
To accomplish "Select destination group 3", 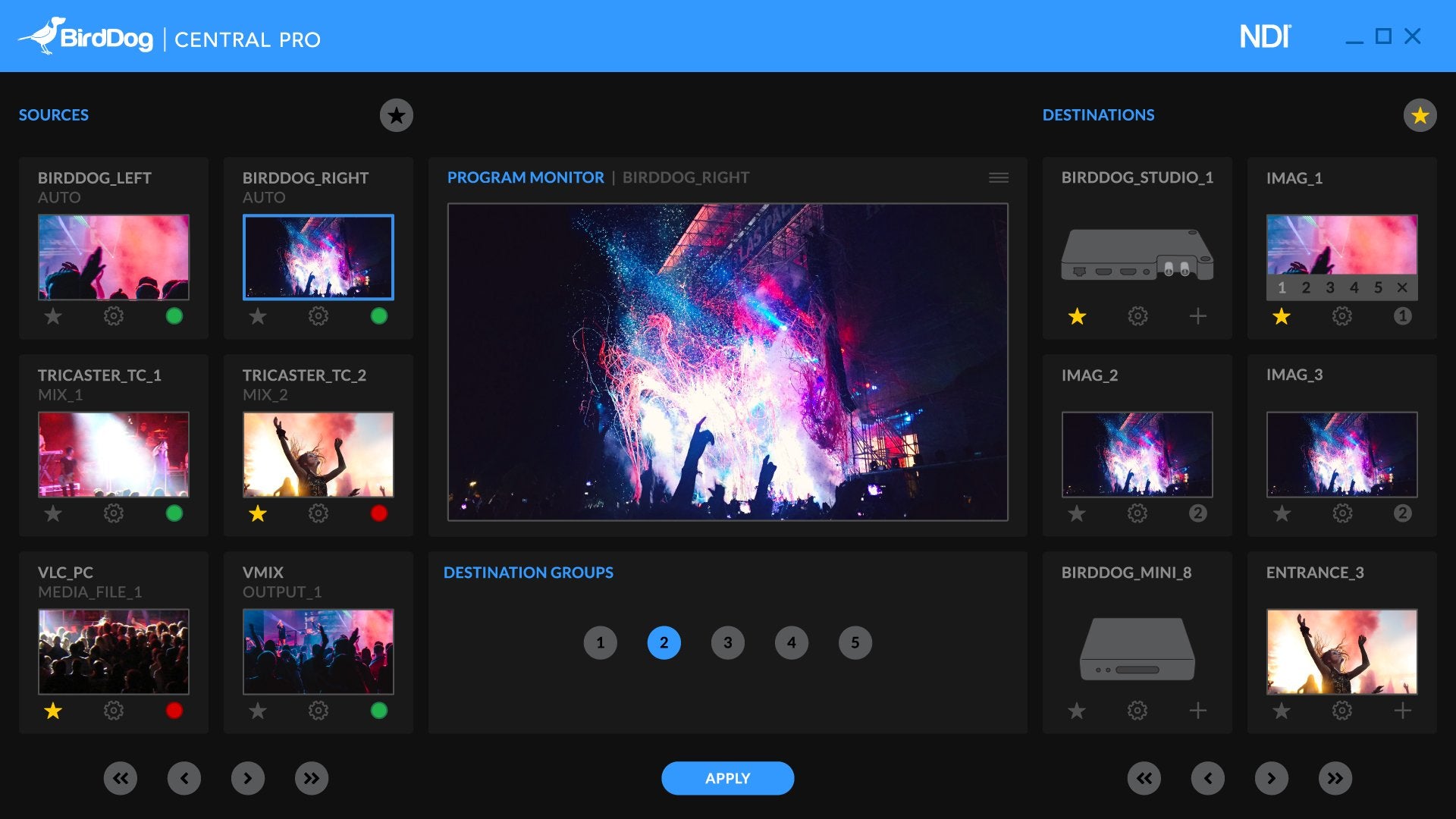I will click(728, 643).
